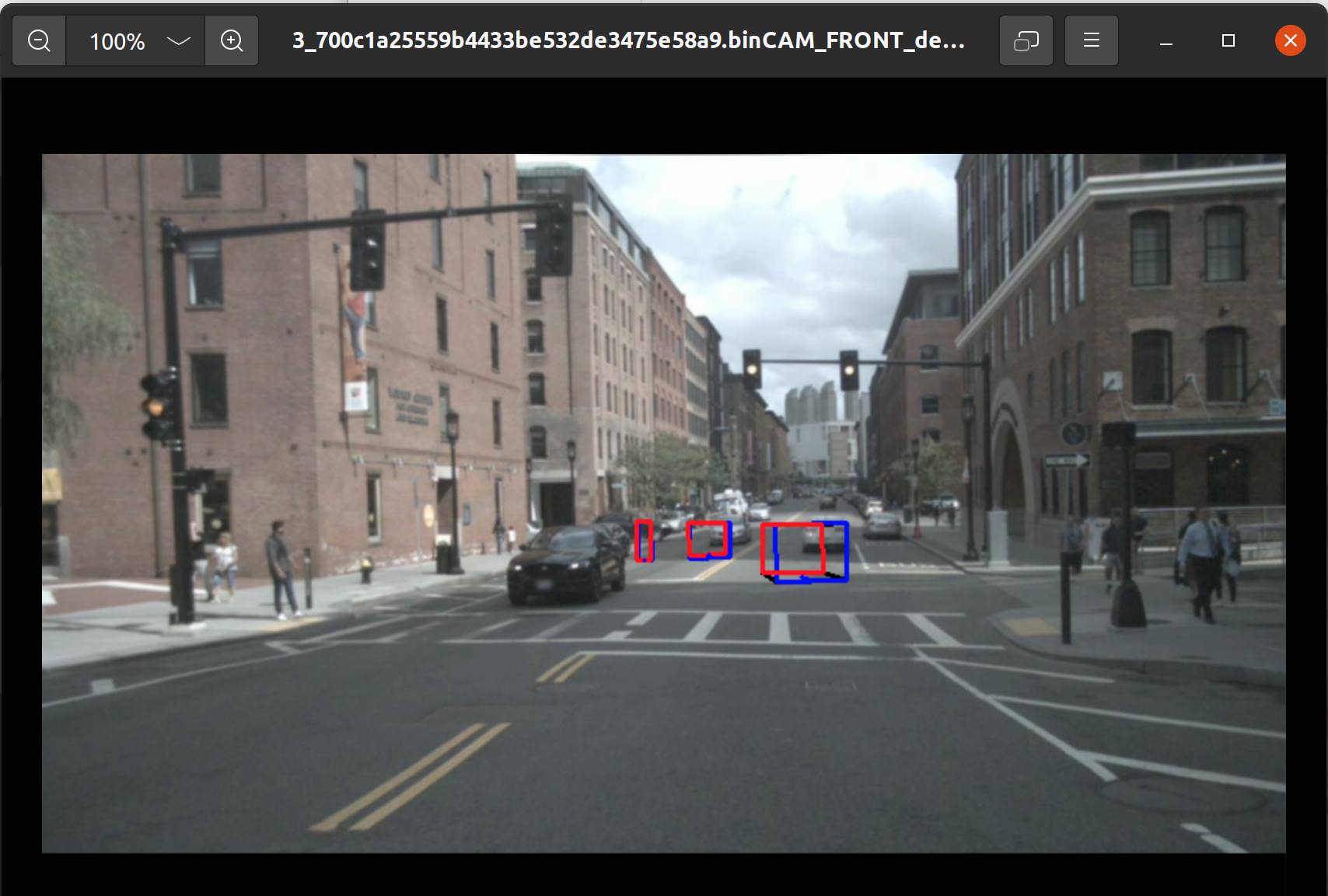The width and height of the screenshot is (1328, 896).
Task: Click the painted crosswalk stripes in the image
Action: click(x=778, y=626)
